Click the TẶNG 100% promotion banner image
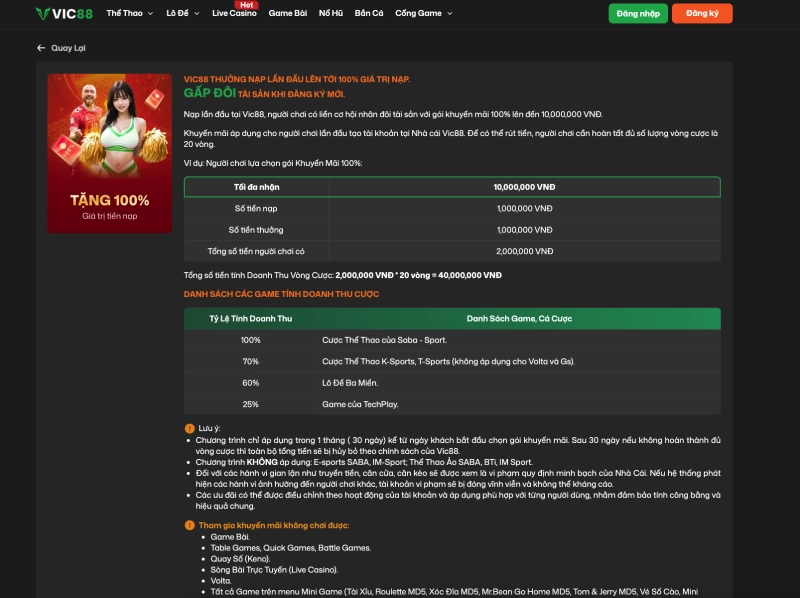The height and width of the screenshot is (598, 800). coord(110,153)
